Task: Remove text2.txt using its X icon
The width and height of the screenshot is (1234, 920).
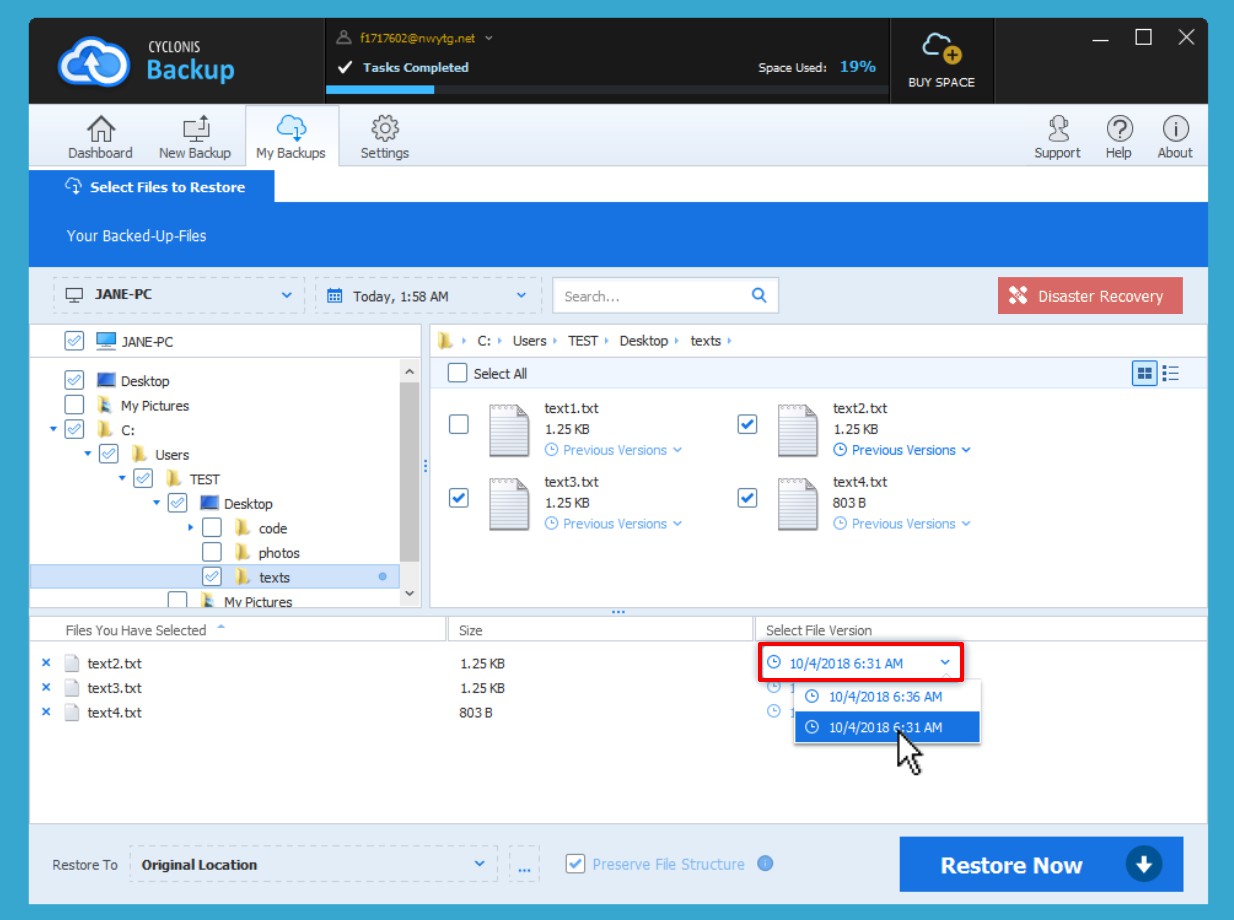Action: click(x=46, y=663)
